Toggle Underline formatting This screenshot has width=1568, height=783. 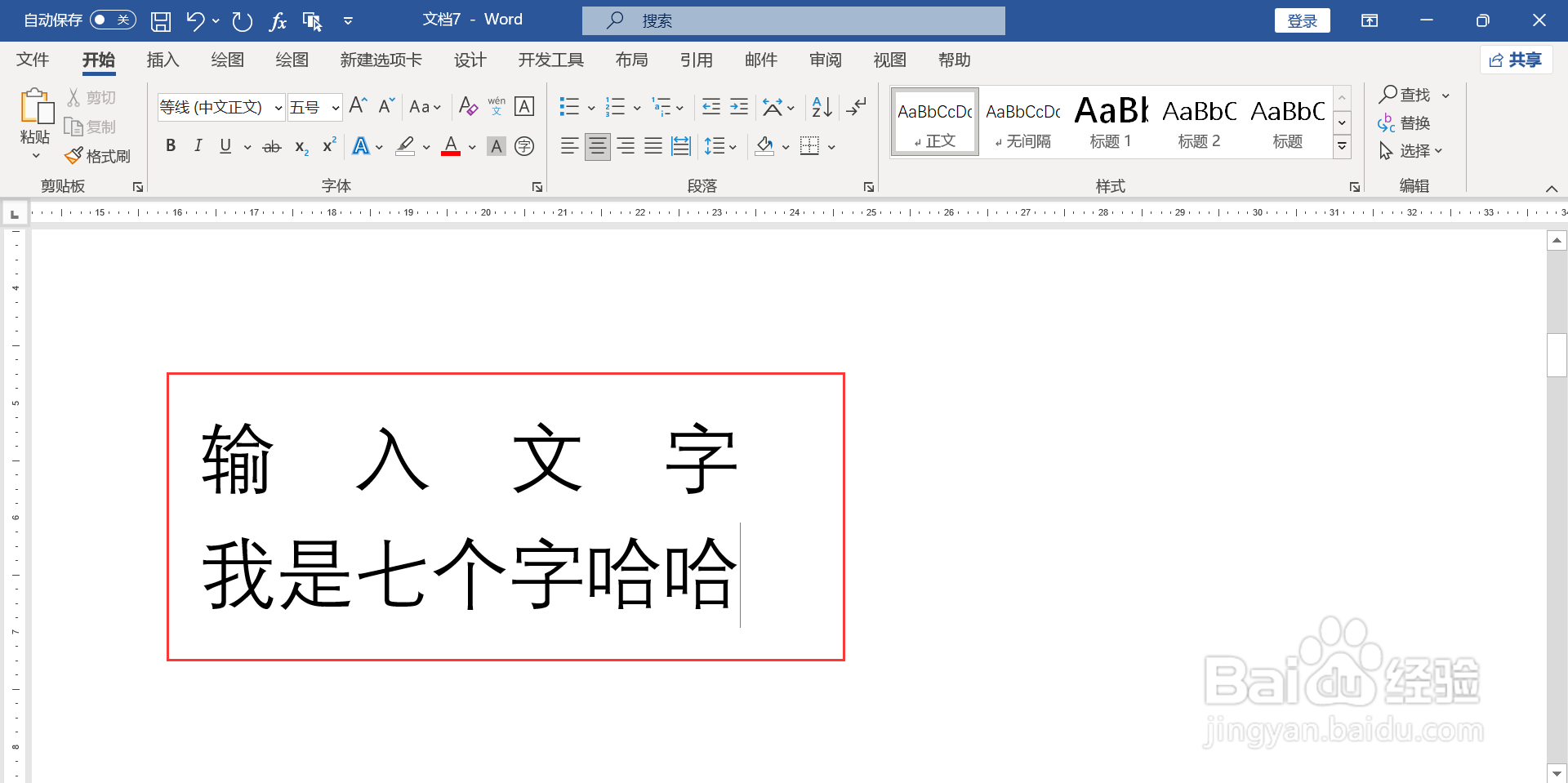pyautogui.click(x=225, y=146)
